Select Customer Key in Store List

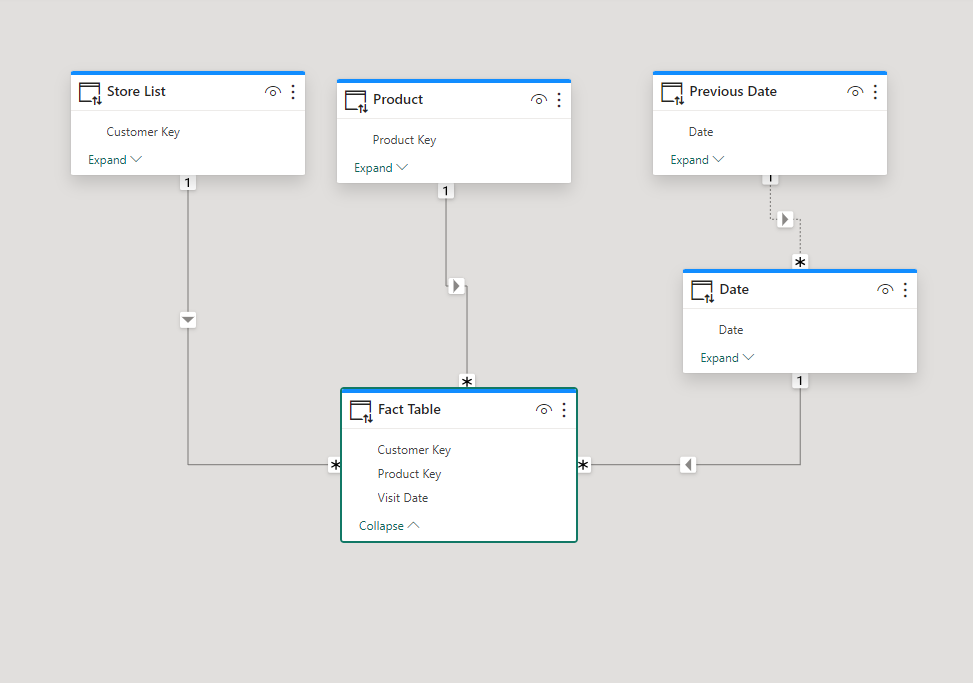pos(143,132)
